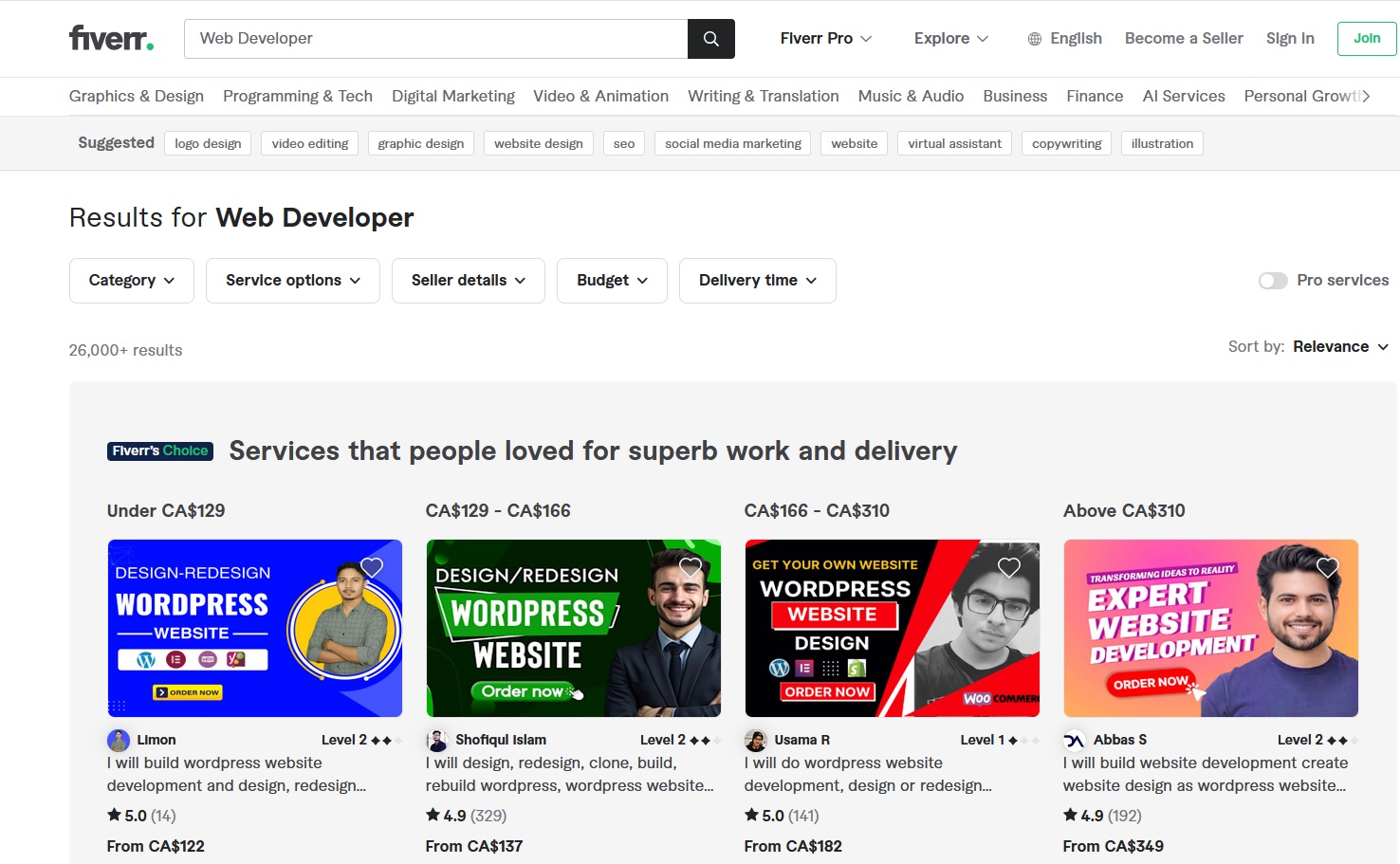Click the Sign in link
Viewport: 1400px width, 864px height.
(1290, 38)
